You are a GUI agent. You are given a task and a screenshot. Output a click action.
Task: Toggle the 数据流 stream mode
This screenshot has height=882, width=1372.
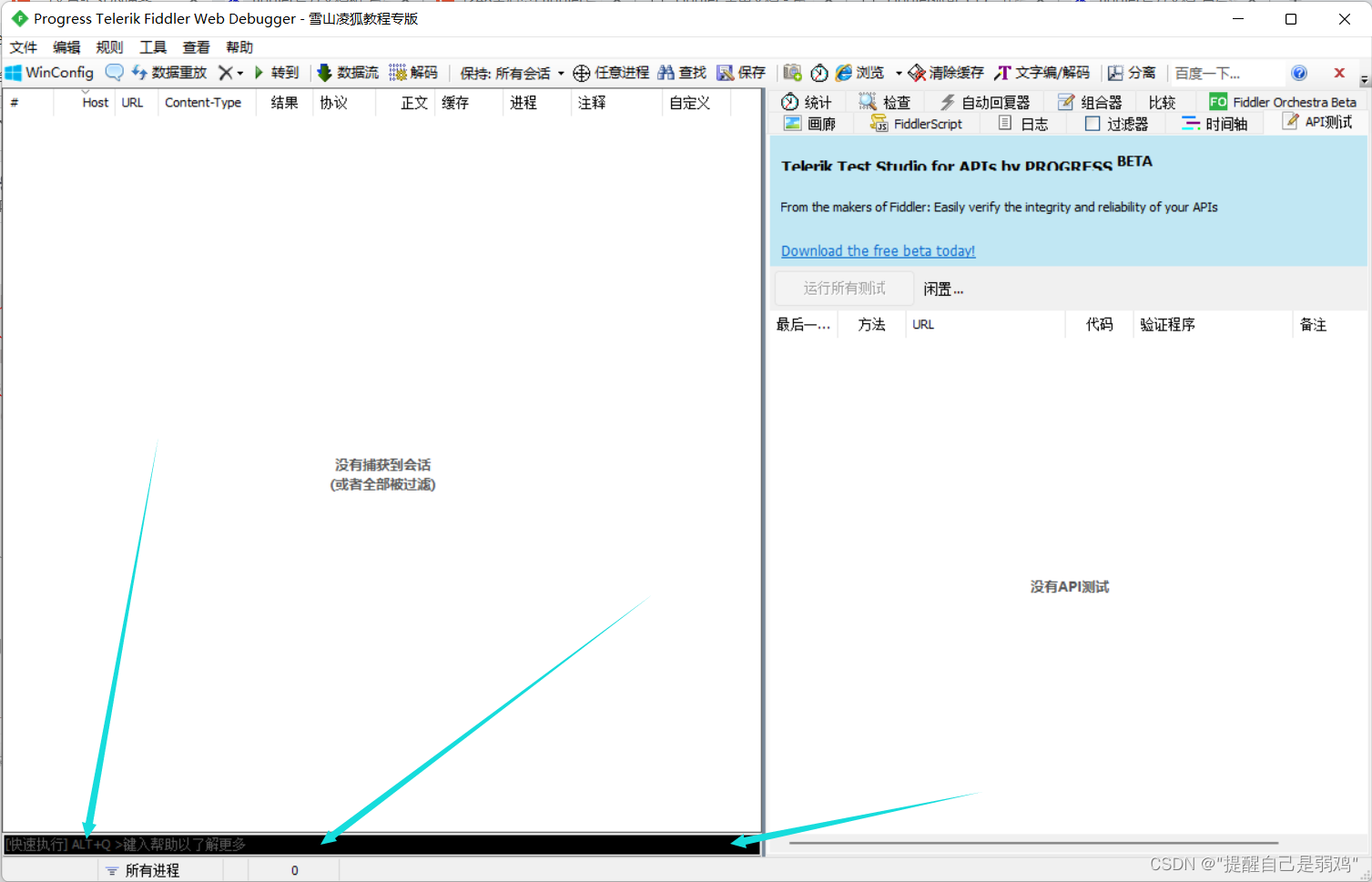[x=348, y=73]
